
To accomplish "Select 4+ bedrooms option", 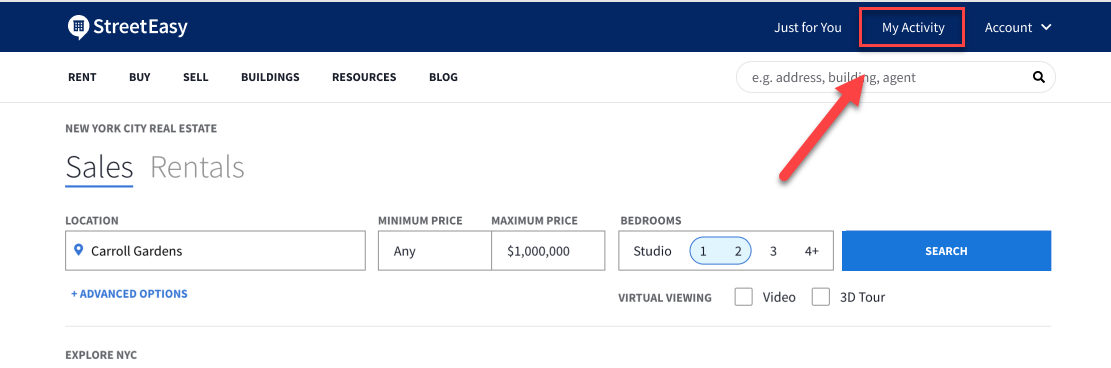I will coord(812,251).
